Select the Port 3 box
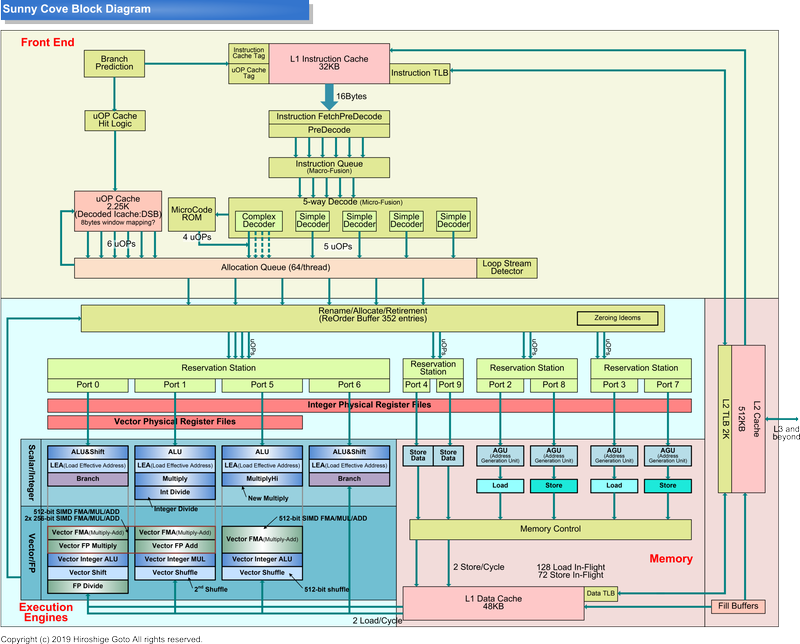The height and width of the screenshot is (644, 800). click(614, 385)
